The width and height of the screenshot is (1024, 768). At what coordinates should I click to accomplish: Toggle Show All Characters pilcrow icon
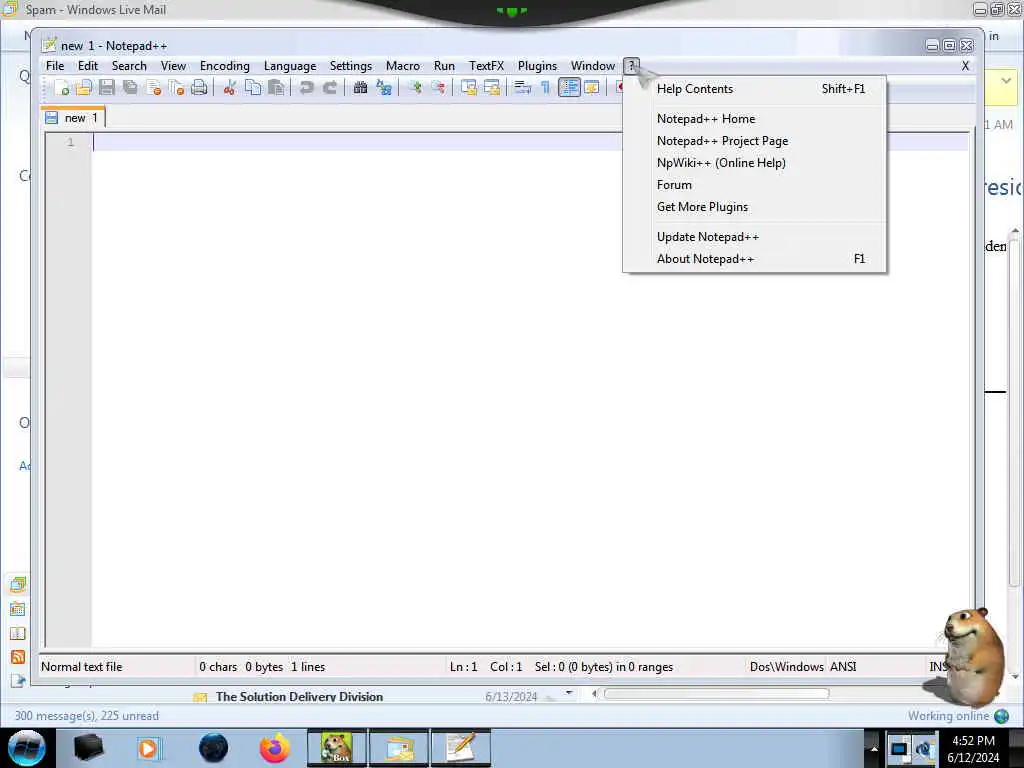tap(545, 87)
